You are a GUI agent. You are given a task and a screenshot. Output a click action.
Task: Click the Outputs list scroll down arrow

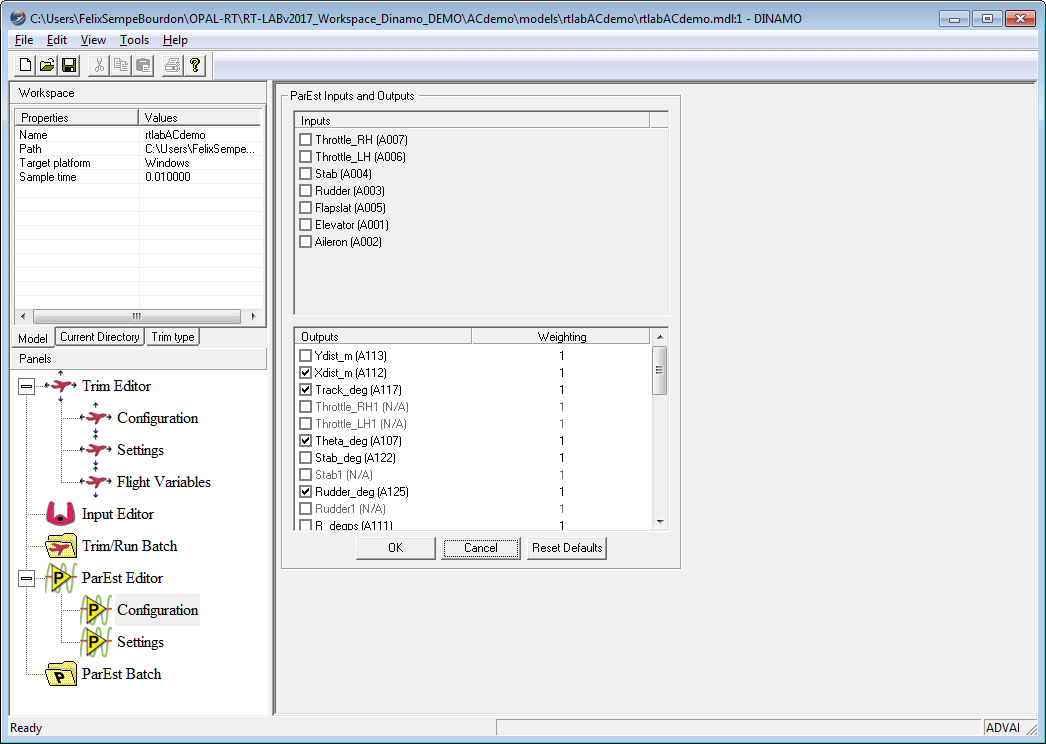[x=660, y=522]
